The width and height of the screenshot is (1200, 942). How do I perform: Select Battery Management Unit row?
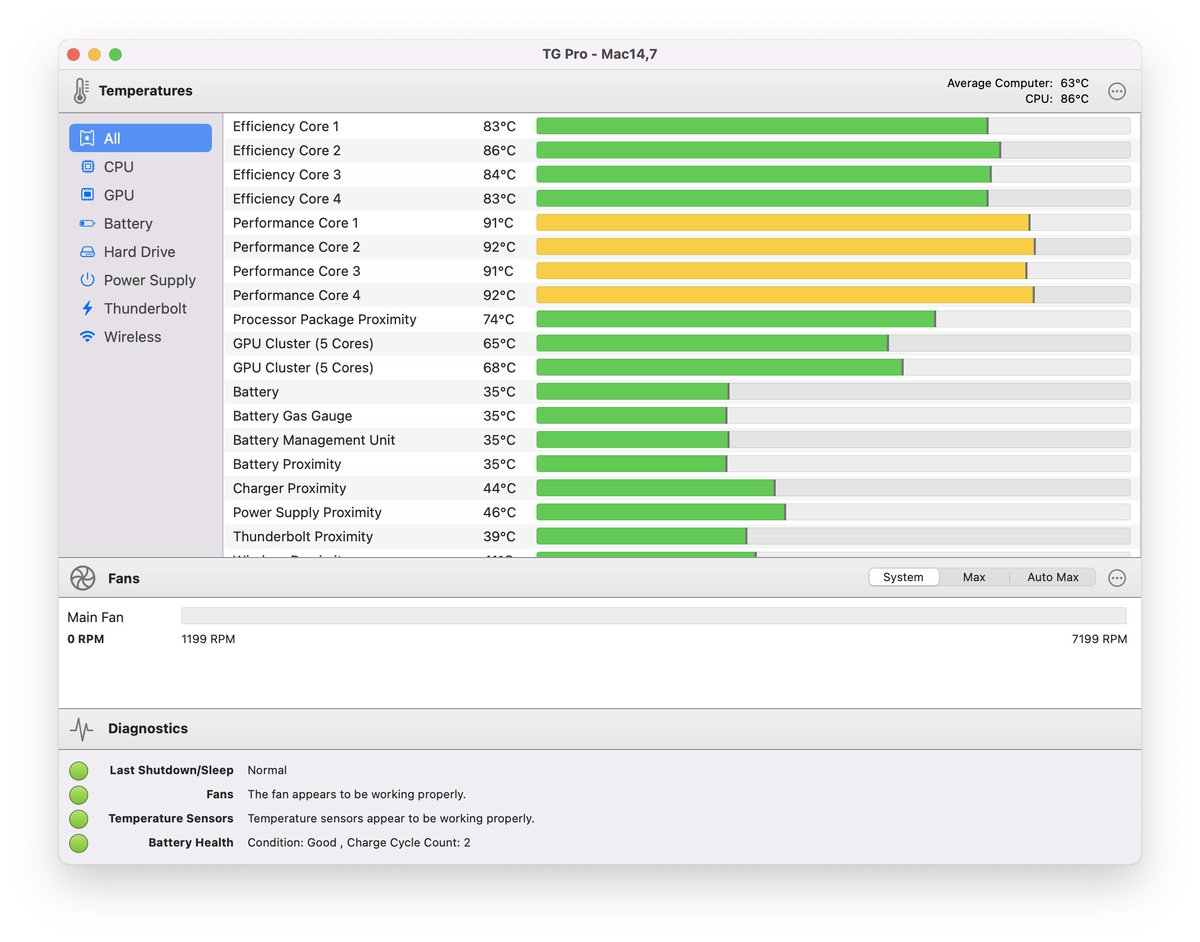[x=682, y=440]
